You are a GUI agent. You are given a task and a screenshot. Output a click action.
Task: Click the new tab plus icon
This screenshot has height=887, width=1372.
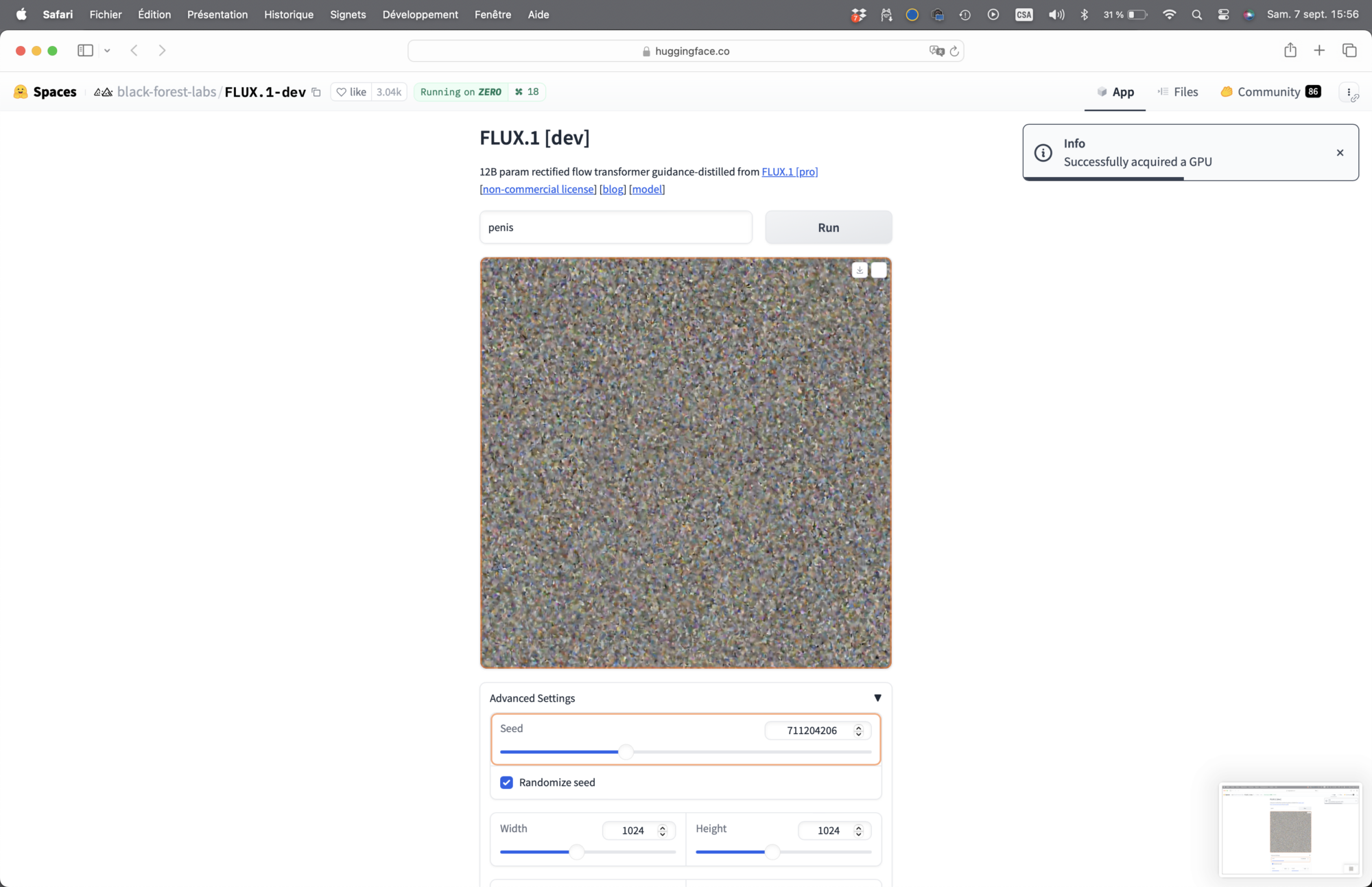[1319, 51]
